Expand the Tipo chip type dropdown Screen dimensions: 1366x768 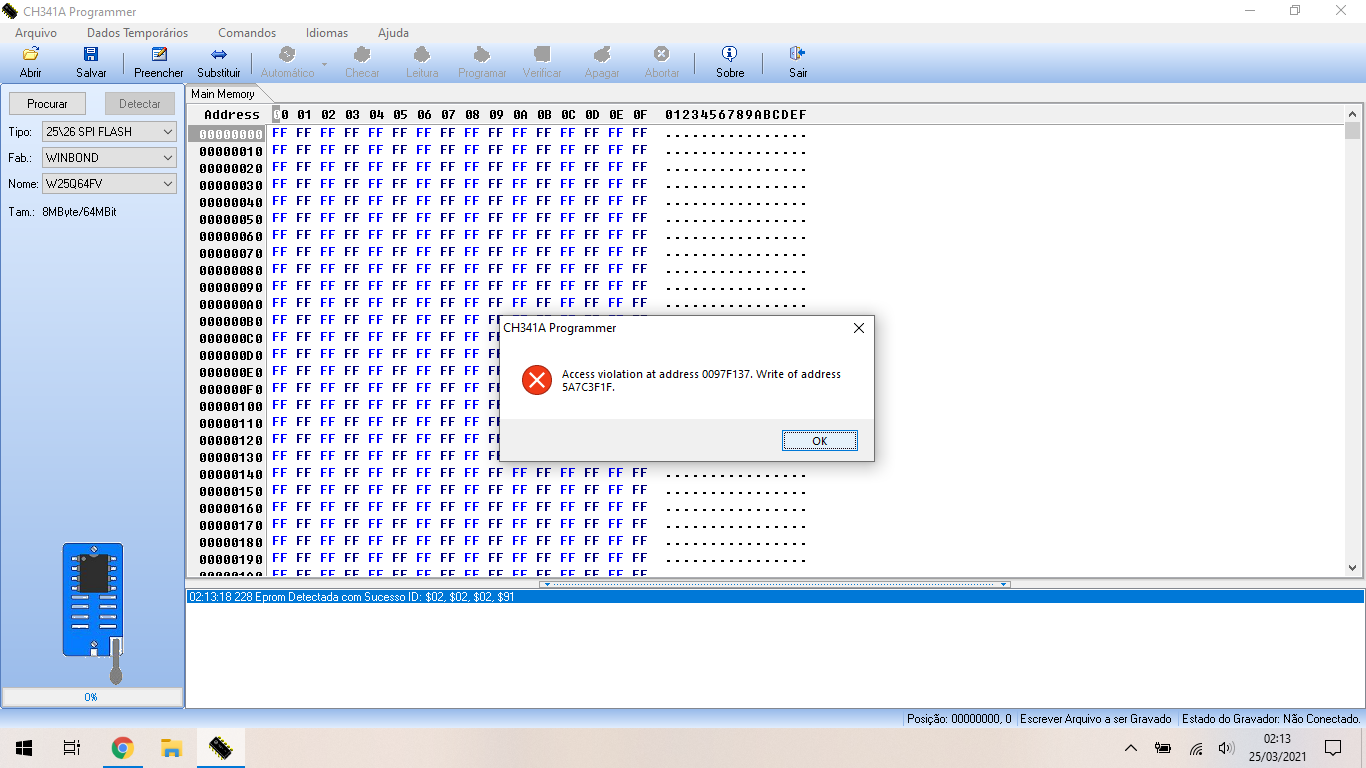167,132
